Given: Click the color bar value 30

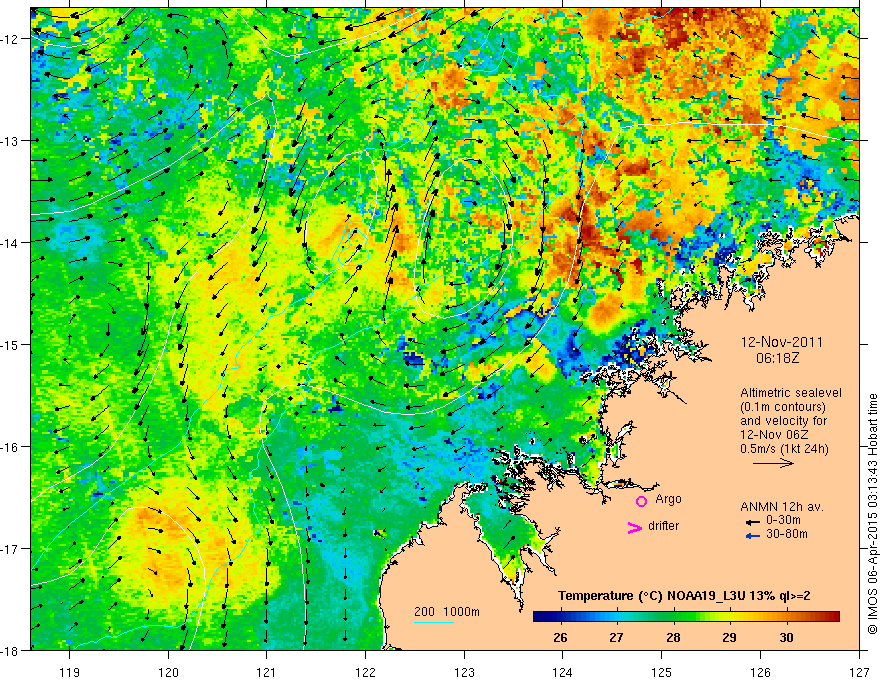Looking at the screenshot, I should pos(786,637).
